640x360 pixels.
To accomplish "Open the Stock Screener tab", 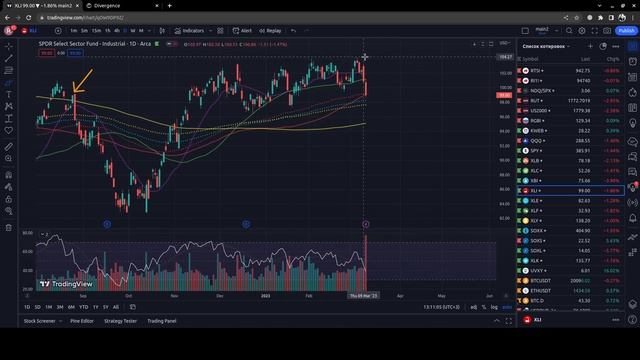I will pyautogui.click(x=39, y=321).
